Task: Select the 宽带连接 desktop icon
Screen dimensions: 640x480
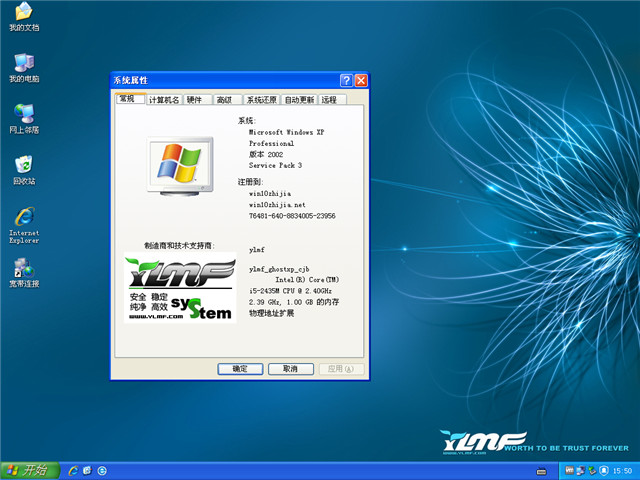Action: click(24, 273)
